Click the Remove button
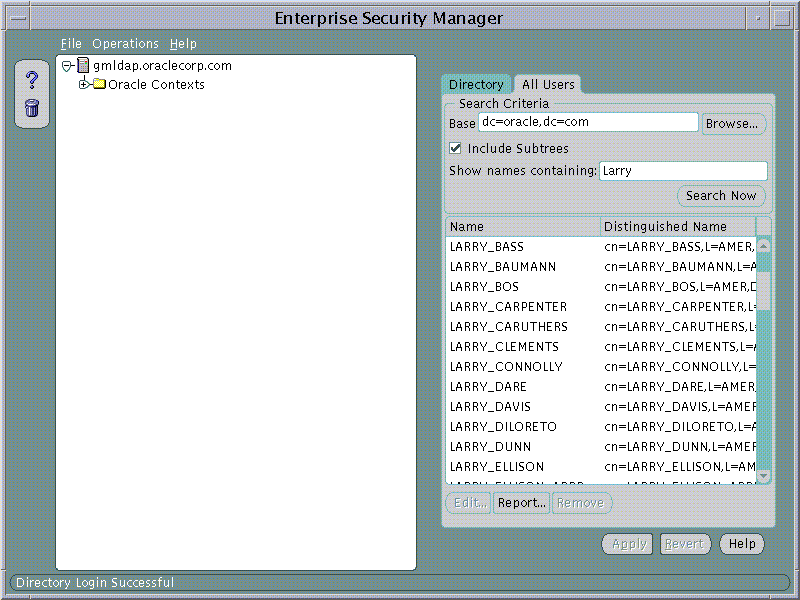The width and height of the screenshot is (800, 600). (x=582, y=503)
